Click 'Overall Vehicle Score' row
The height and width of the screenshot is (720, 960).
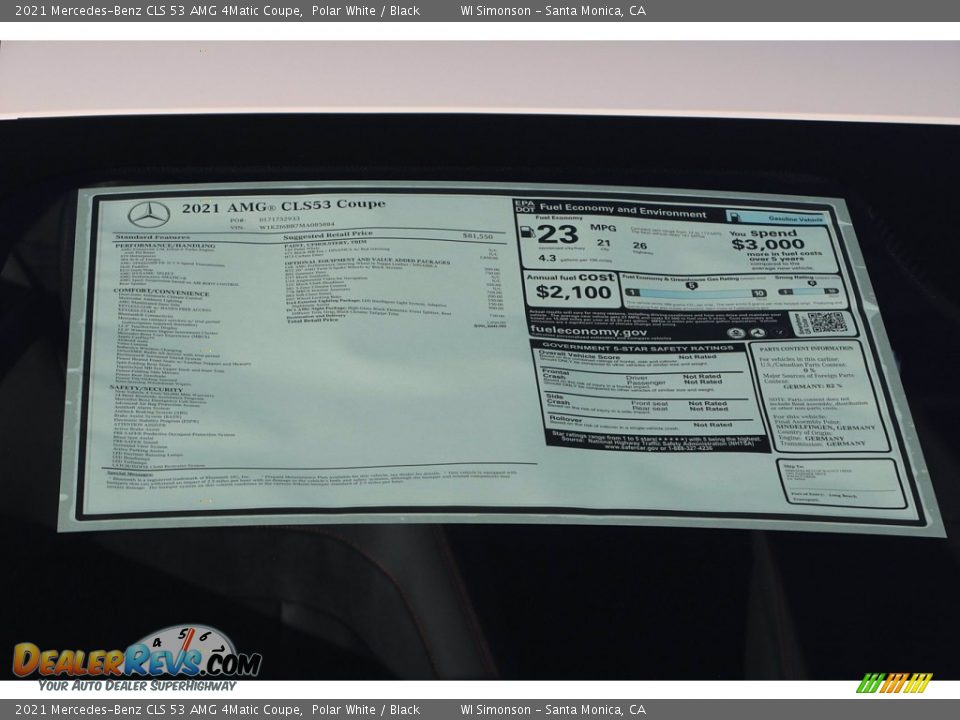click(639, 358)
